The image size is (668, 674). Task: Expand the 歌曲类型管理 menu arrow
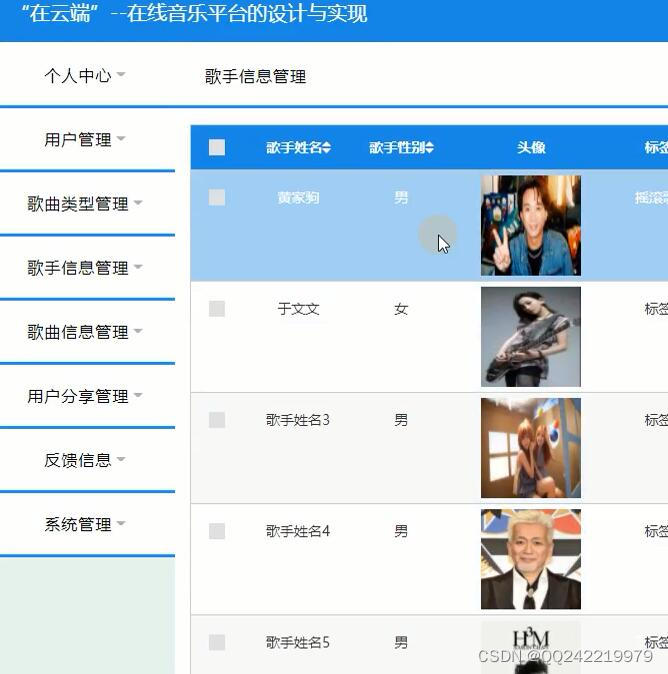tap(138, 202)
